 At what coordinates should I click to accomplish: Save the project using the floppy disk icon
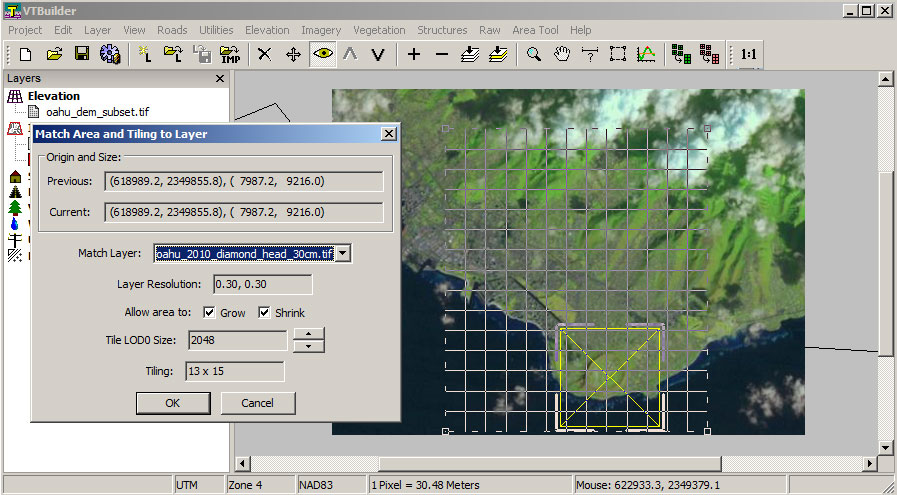(82, 54)
